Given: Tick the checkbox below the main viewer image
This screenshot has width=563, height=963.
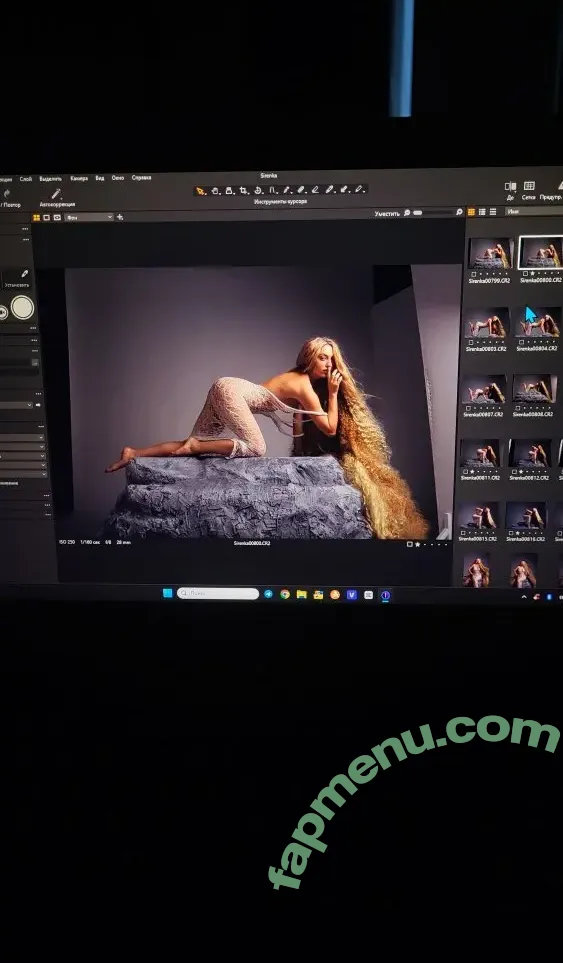Looking at the screenshot, I should coord(410,544).
